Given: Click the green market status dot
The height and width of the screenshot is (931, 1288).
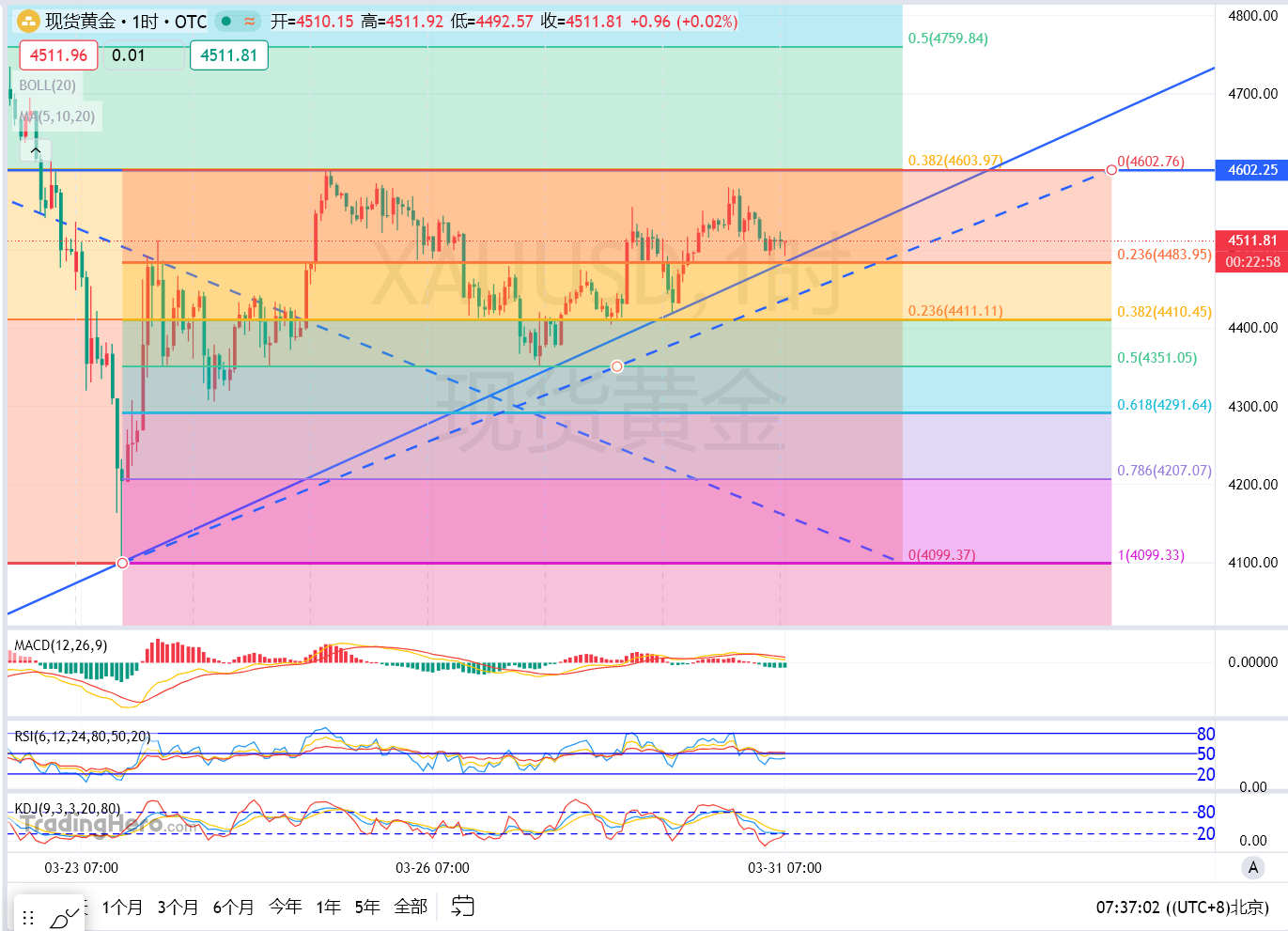Looking at the screenshot, I should pos(226,21).
